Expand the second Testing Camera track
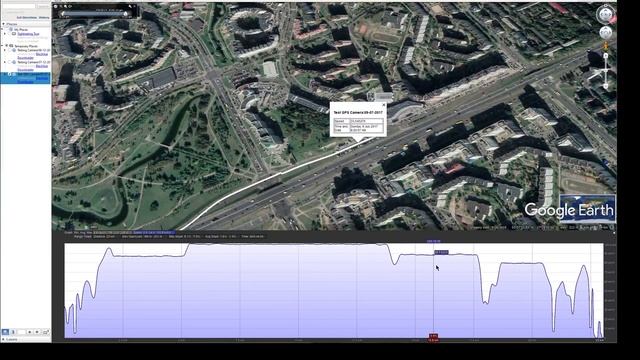Viewport: 640px width, 360px height. (x=4, y=62)
